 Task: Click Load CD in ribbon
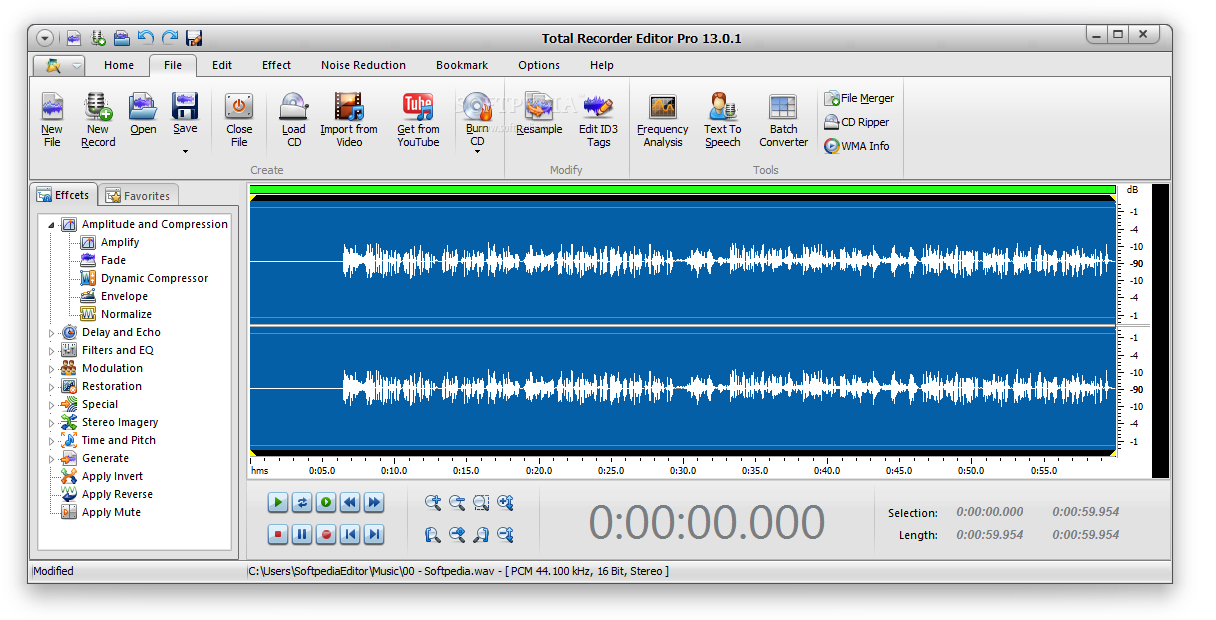(294, 120)
